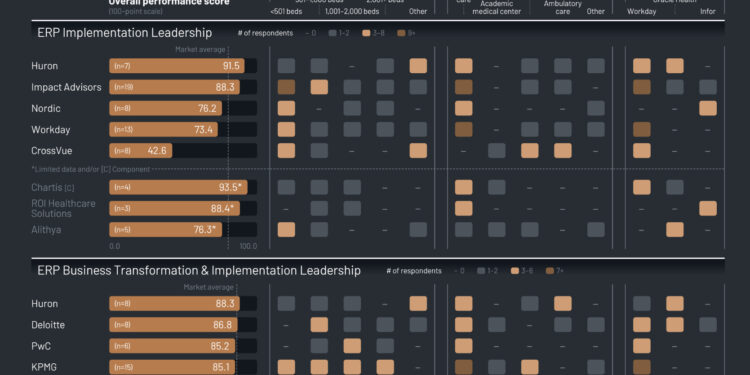Click the Nordic vendor name

(46, 108)
